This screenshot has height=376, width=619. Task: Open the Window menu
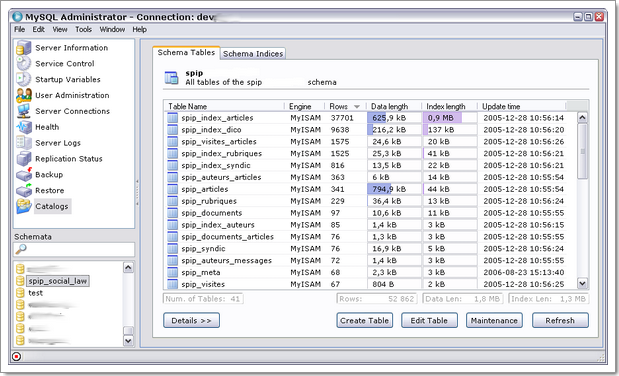[112, 29]
